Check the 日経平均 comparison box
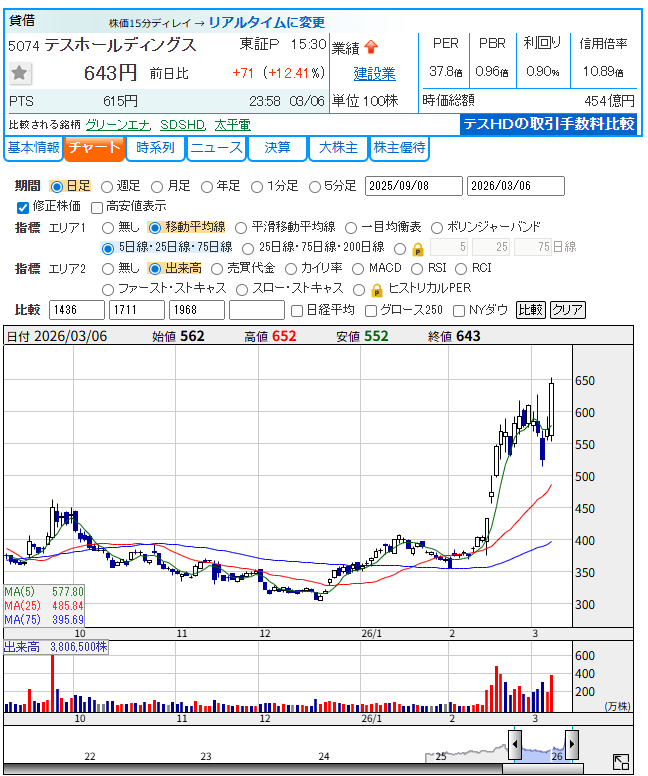 pos(297,311)
